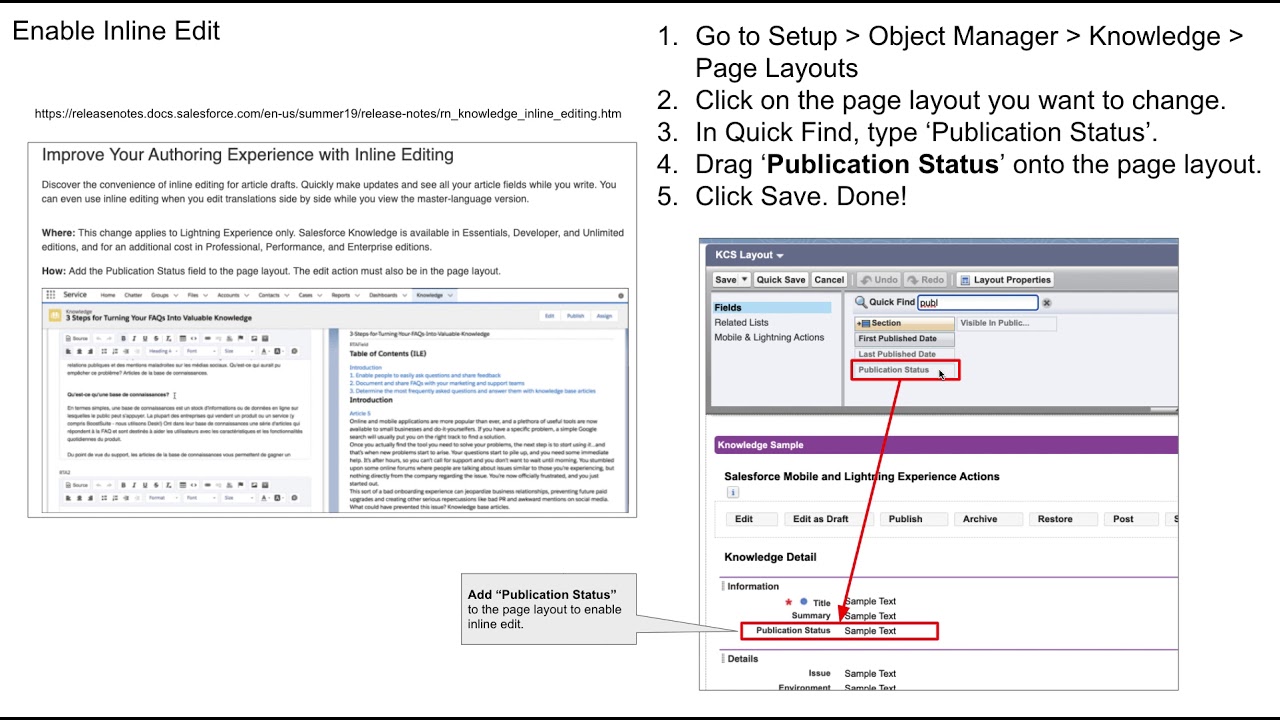Click the Redo toolbar button
1280x720 pixels.
[x=925, y=280]
